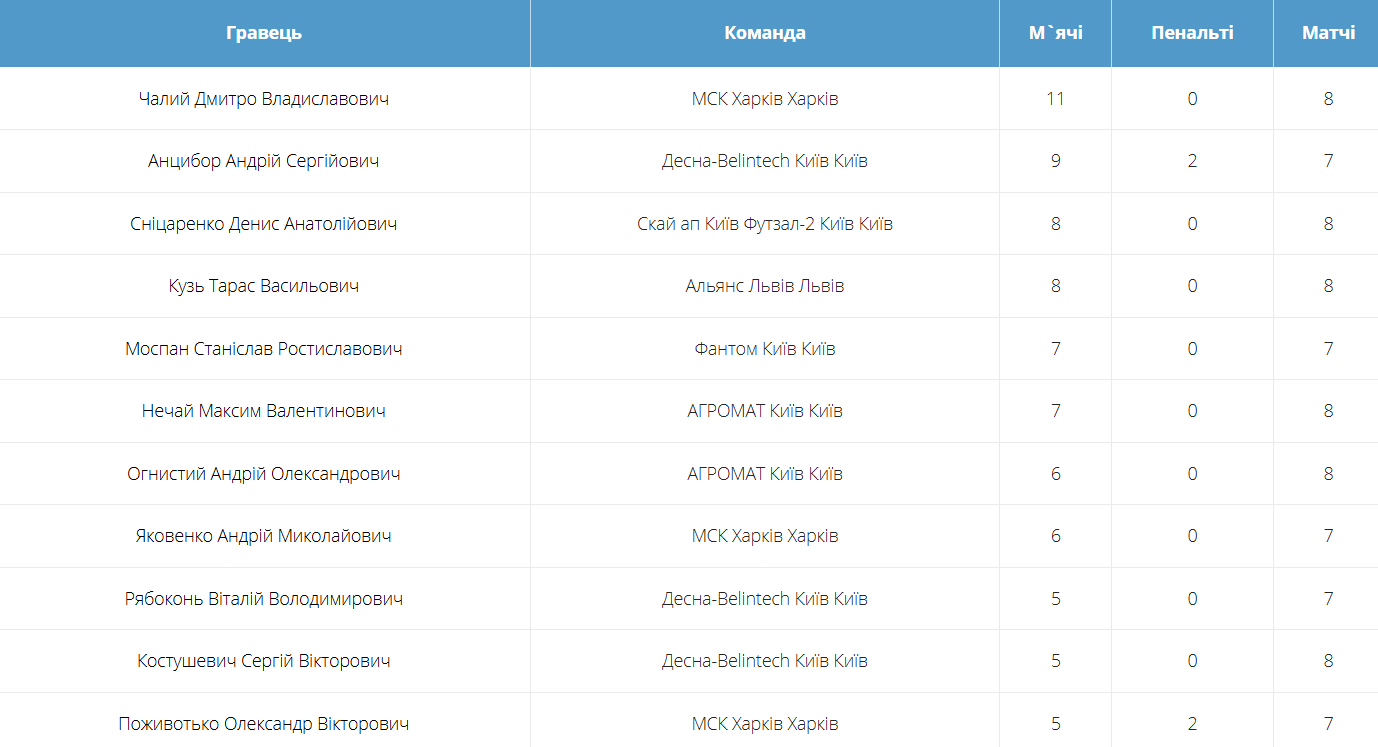Click player Кузь Тарас Васильович
The height and width of the screenshot is (747, 1378).
coord(264,286)
